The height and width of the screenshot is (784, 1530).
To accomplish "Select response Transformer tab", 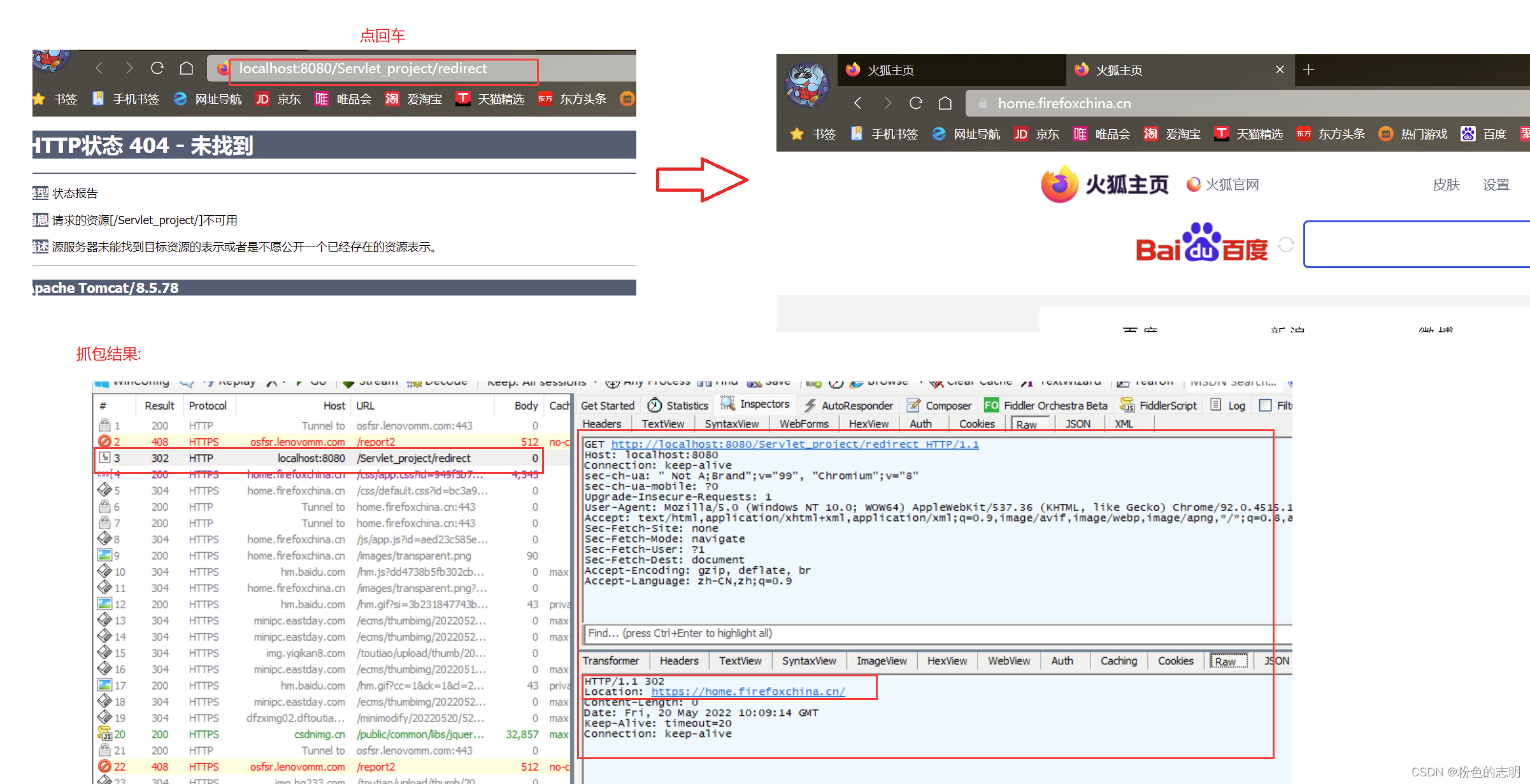I will [610, 660].
